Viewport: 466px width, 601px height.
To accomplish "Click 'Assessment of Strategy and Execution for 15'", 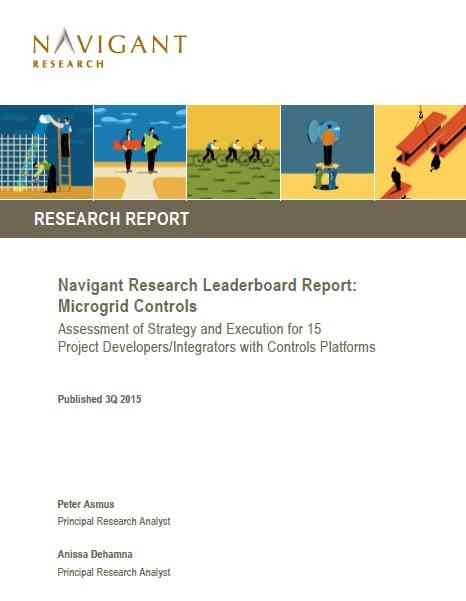I will [190, 329].
